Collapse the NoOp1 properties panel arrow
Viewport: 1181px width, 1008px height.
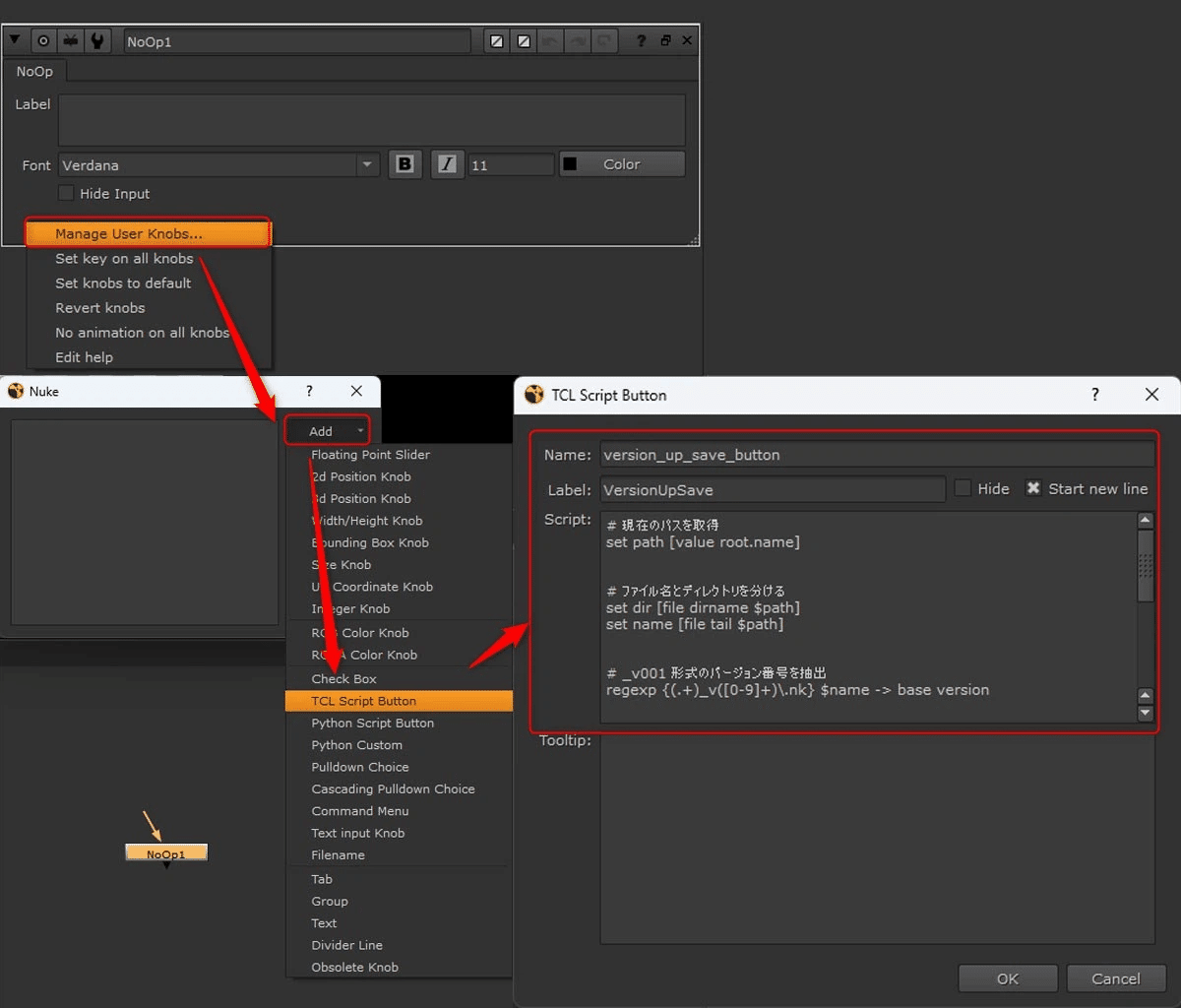[15, 41]
